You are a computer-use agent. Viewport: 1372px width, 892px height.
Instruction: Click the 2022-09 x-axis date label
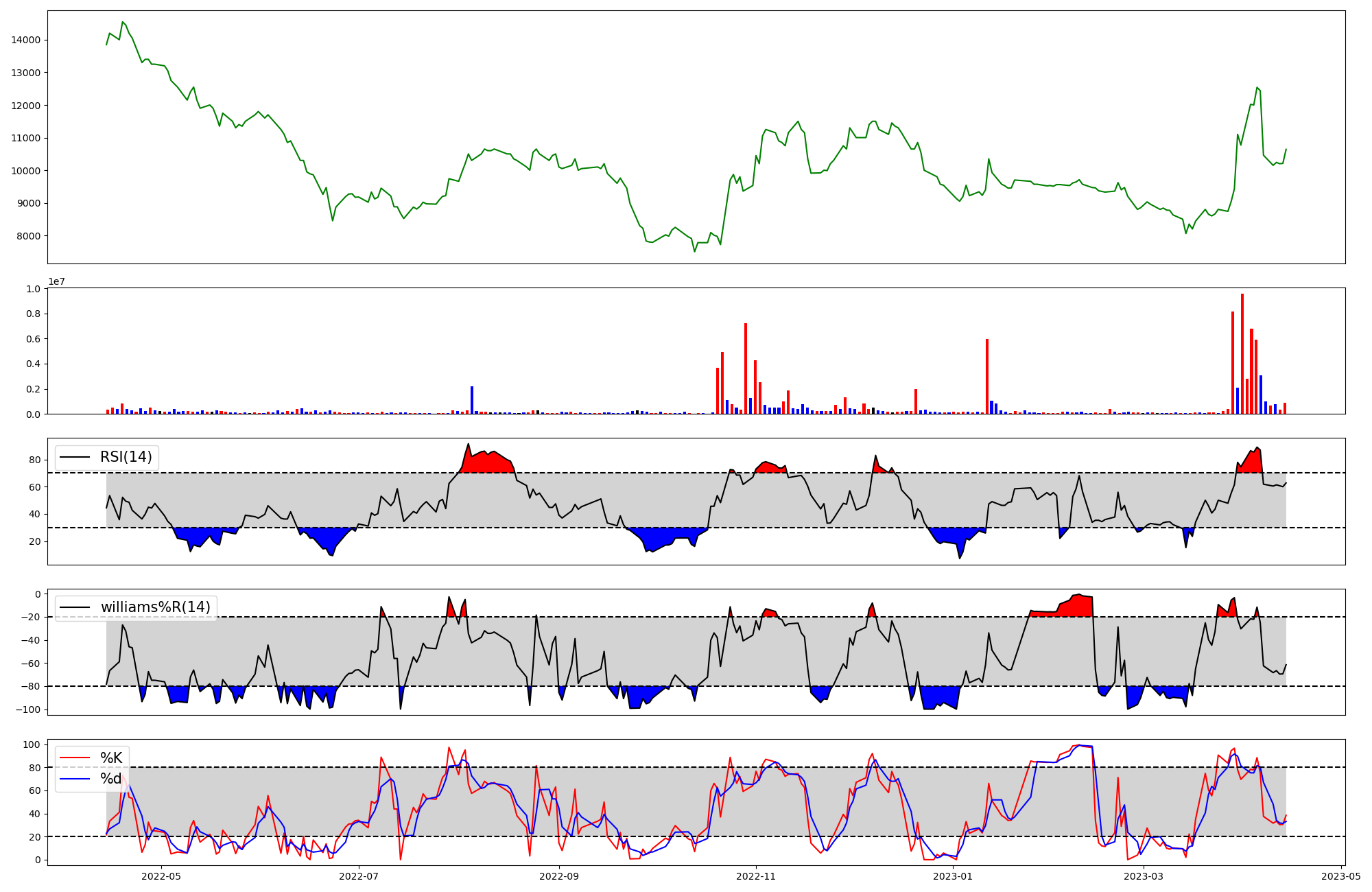pyautogui.click(x=559, y=876)
